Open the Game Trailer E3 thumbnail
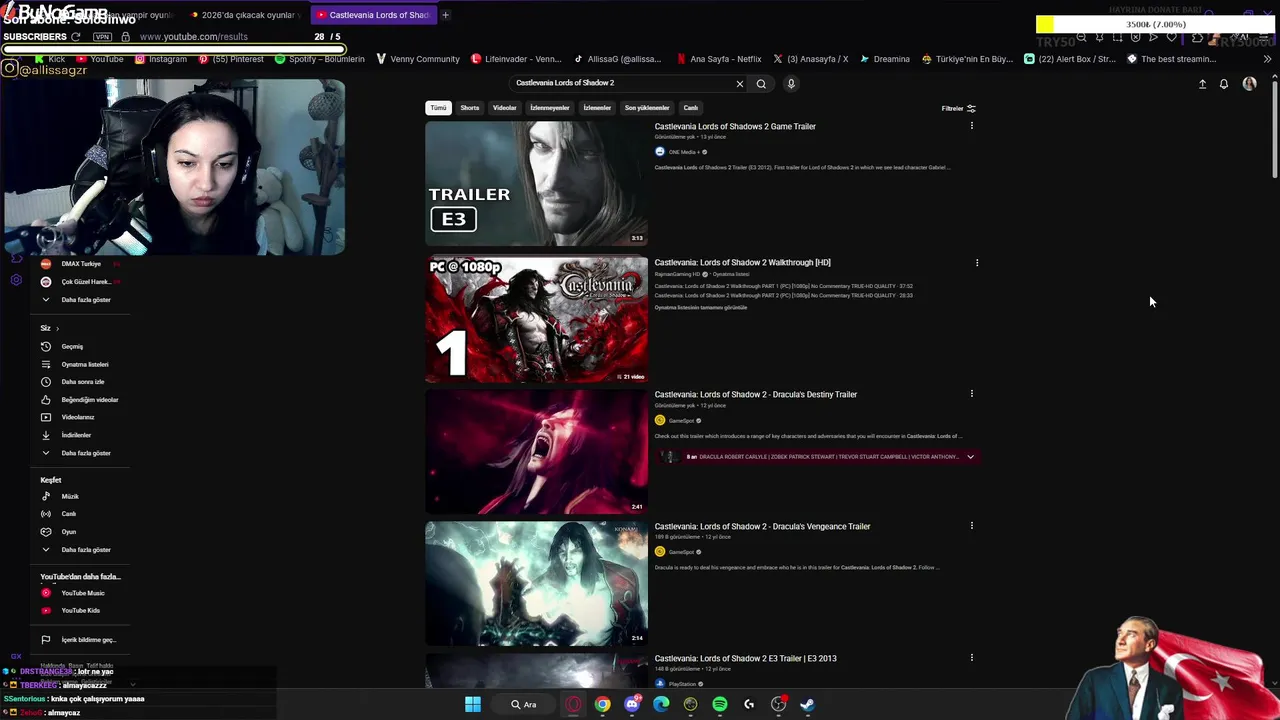The image size is (1280, 720). (x=536, y=184)
